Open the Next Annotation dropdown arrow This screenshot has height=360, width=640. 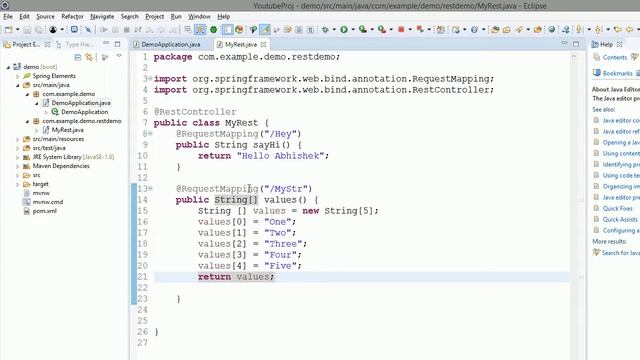pos(589,29)
